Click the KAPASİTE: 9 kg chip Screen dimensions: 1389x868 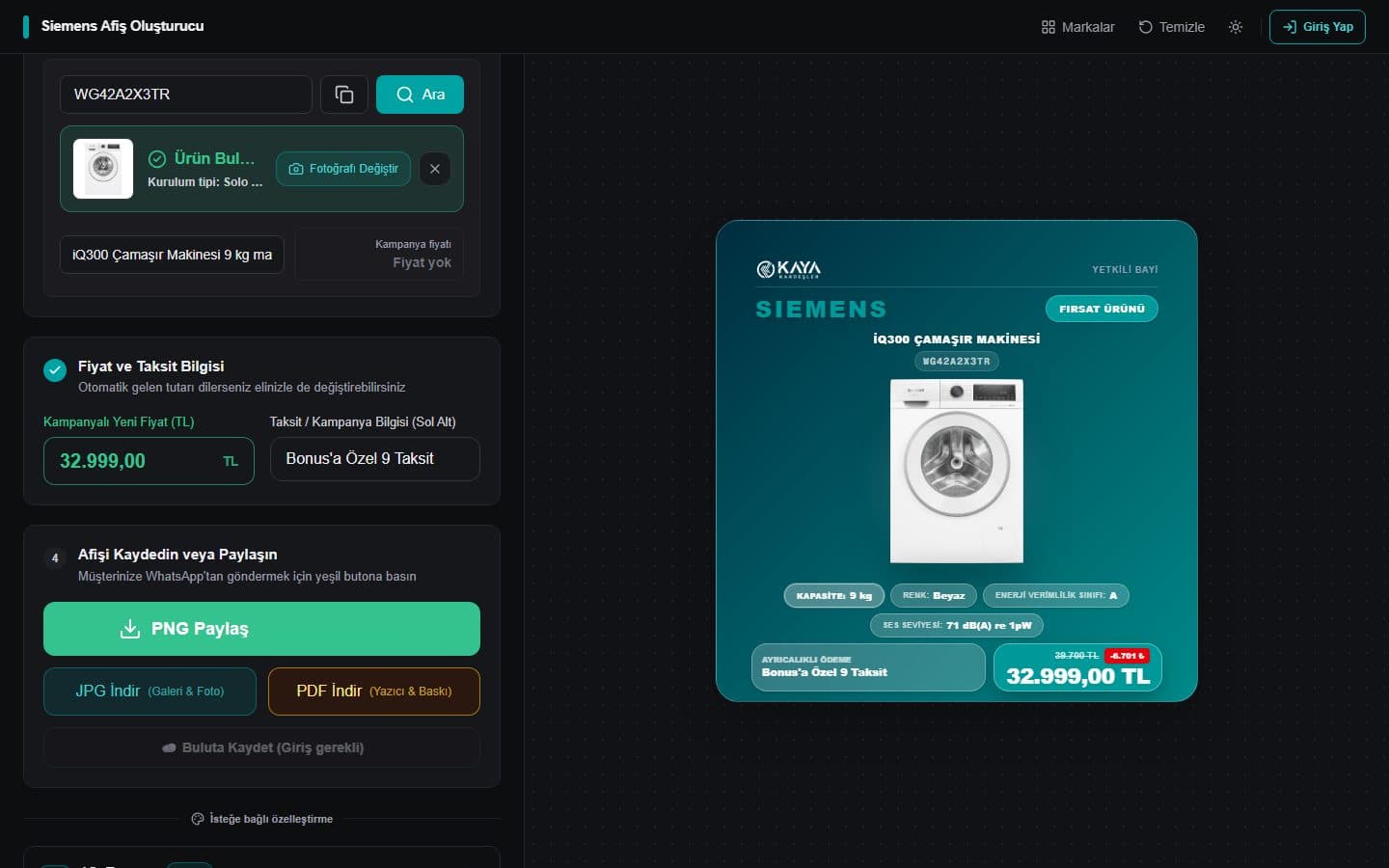tap(834, 596)
